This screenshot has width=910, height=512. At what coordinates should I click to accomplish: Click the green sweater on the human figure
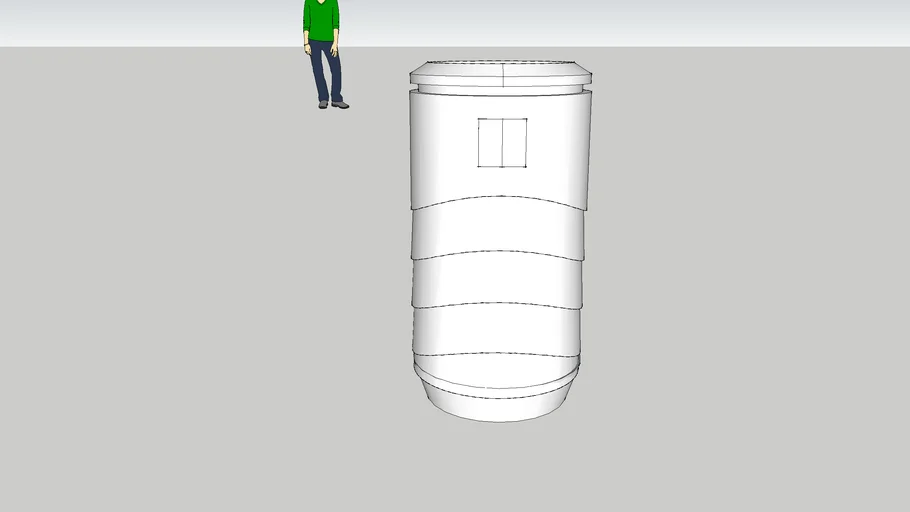click(x=321, y=19)
